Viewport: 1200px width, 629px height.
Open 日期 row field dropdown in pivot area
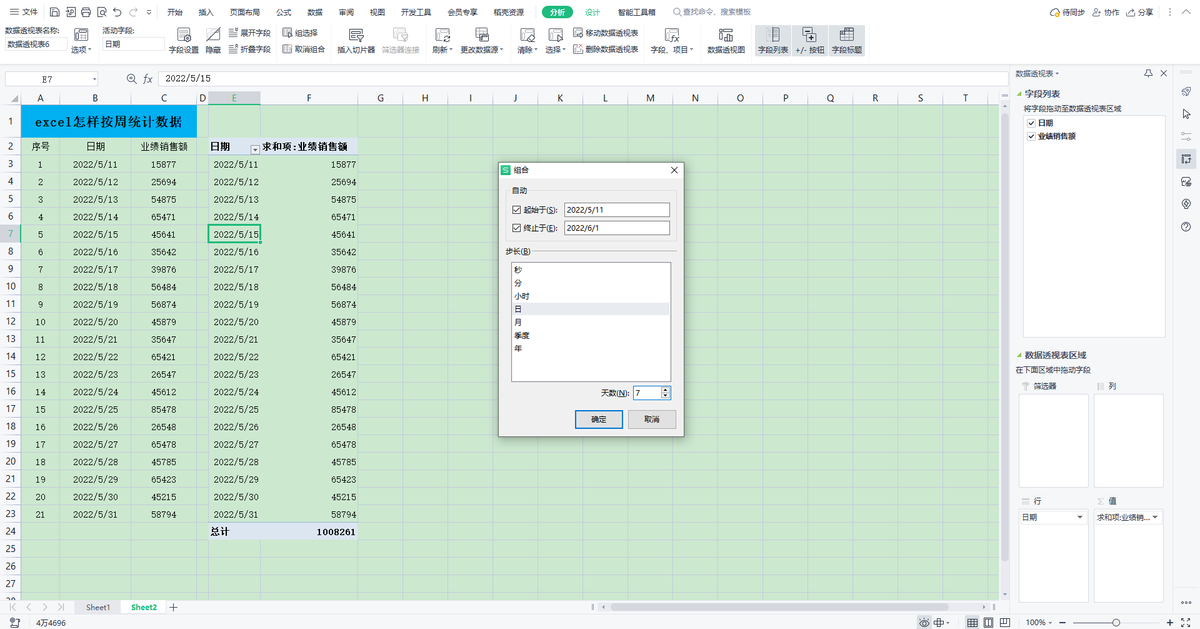coord(1079,517)
